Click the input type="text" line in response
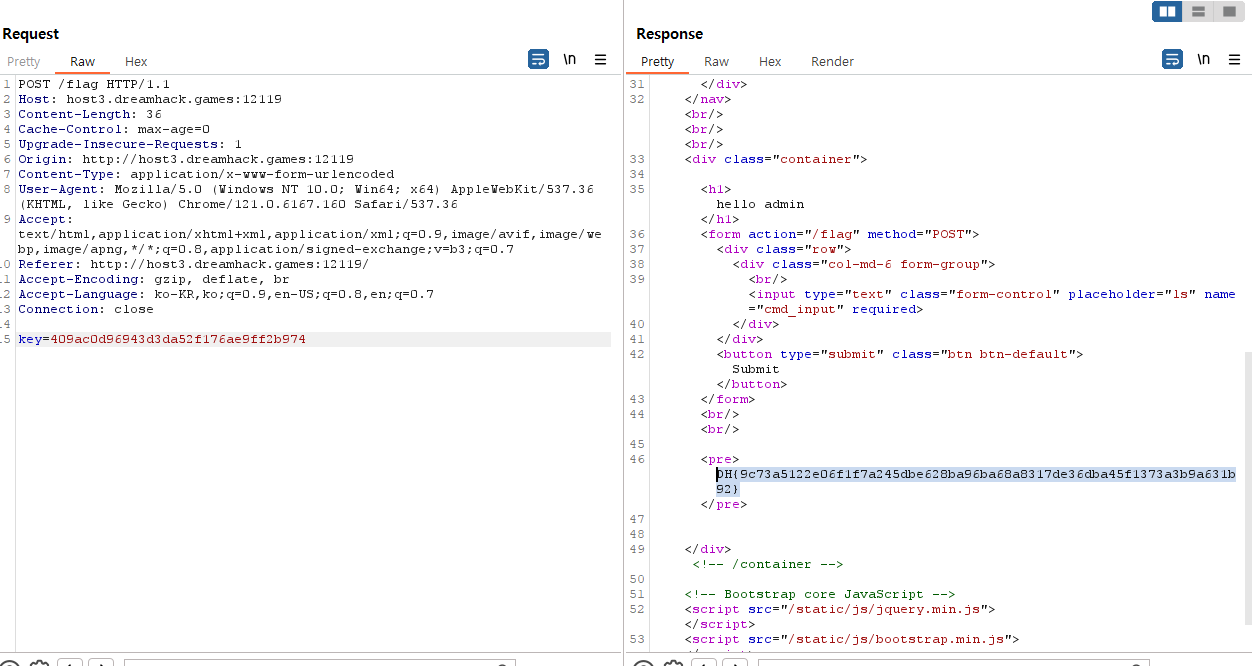Image resolution: width=1252 pixels, height=666 pixels. tap(992, 301)
